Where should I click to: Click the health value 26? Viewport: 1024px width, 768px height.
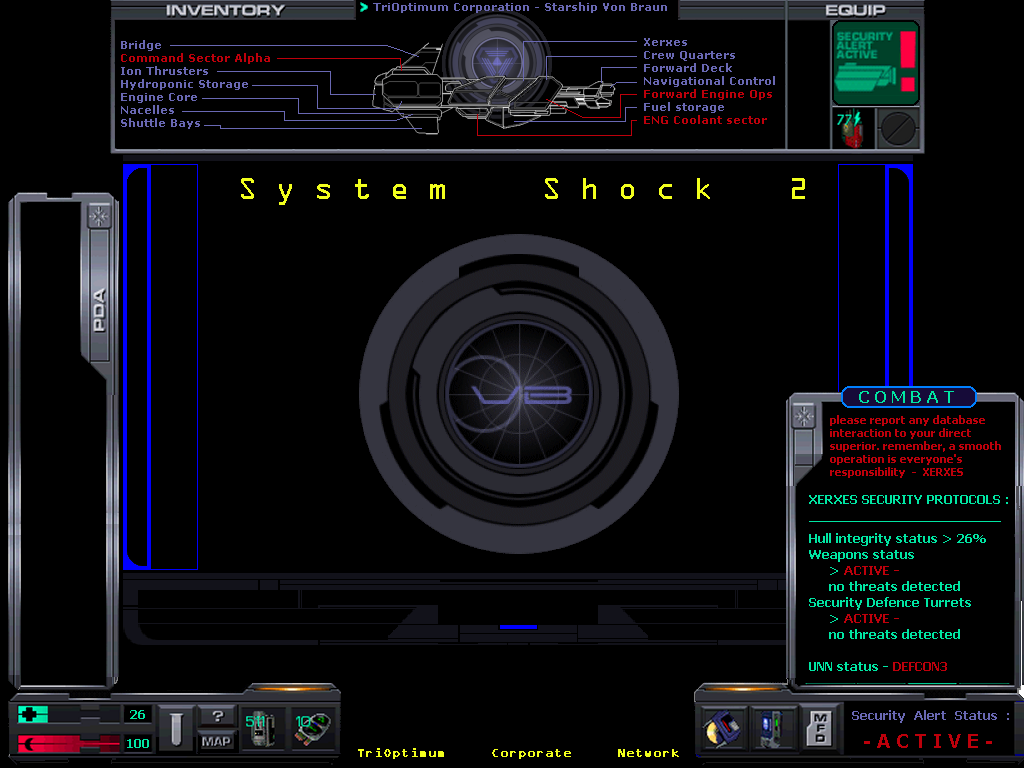coord(137,714)
